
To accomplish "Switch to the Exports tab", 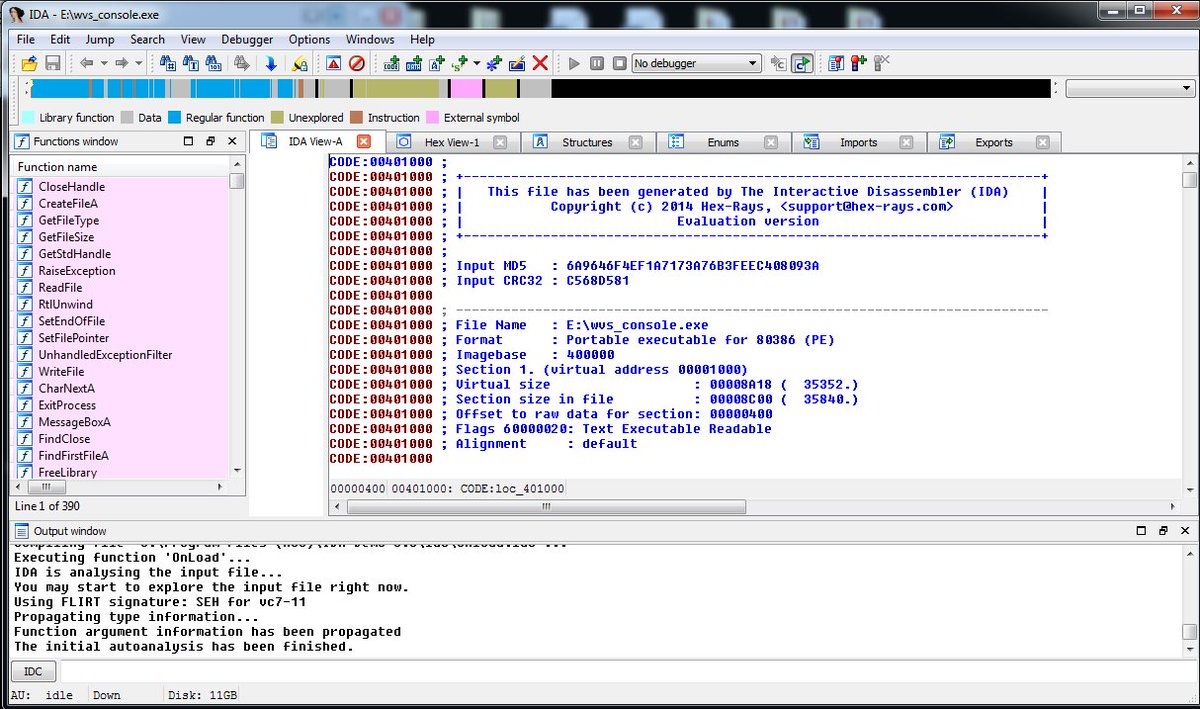I will pyautogui.click(x=994, y=142).
